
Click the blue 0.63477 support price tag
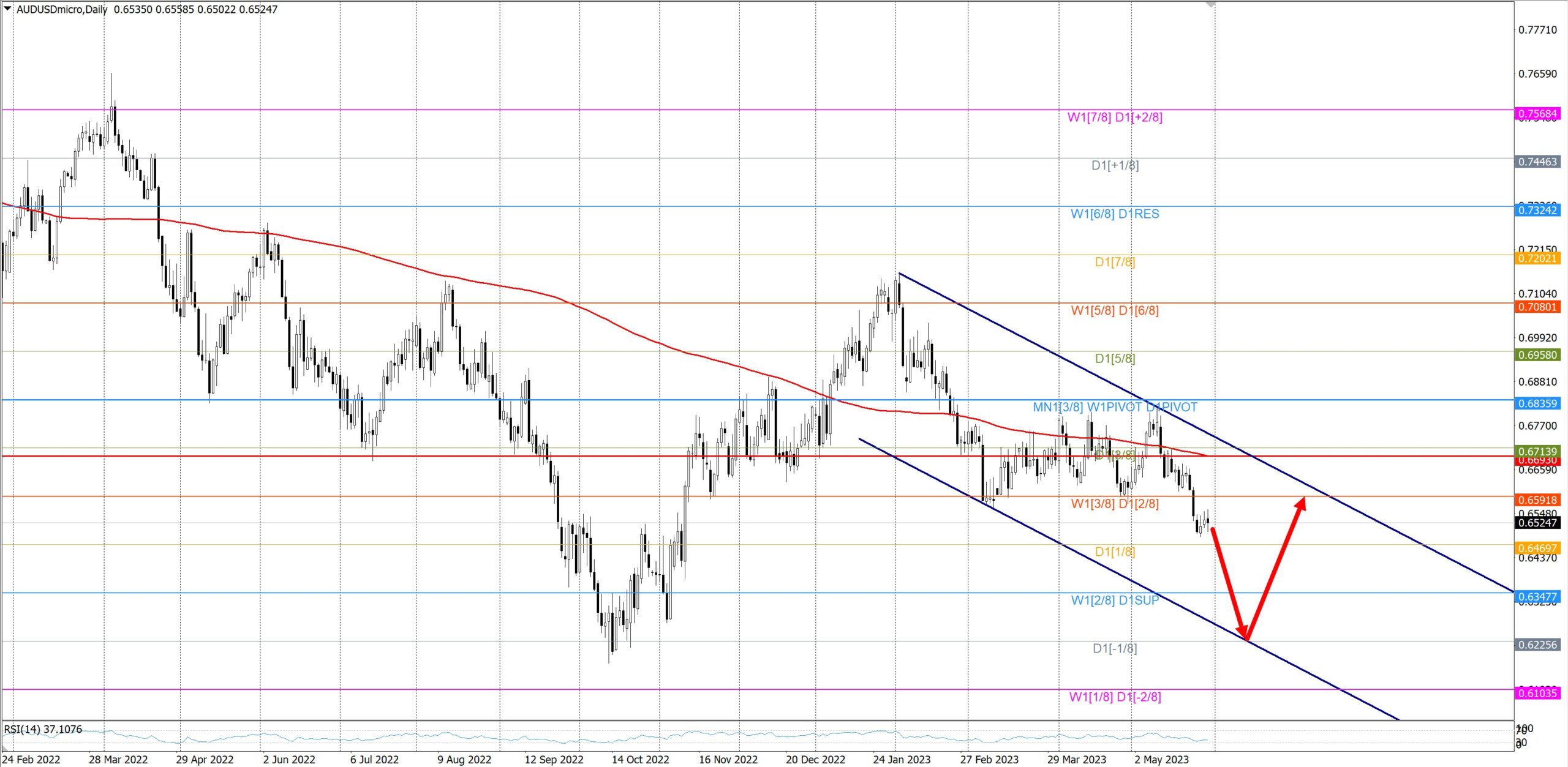click(1537, 597)
